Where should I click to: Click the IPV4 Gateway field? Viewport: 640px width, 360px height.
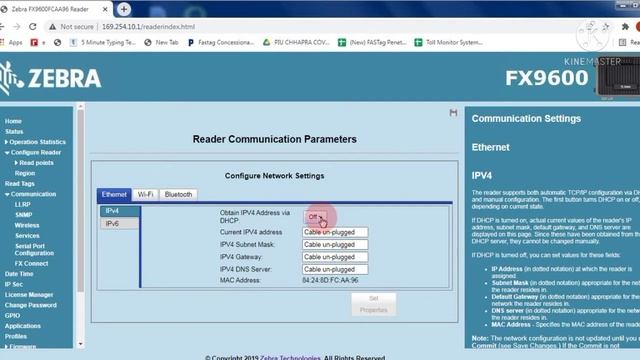point(335,257)
